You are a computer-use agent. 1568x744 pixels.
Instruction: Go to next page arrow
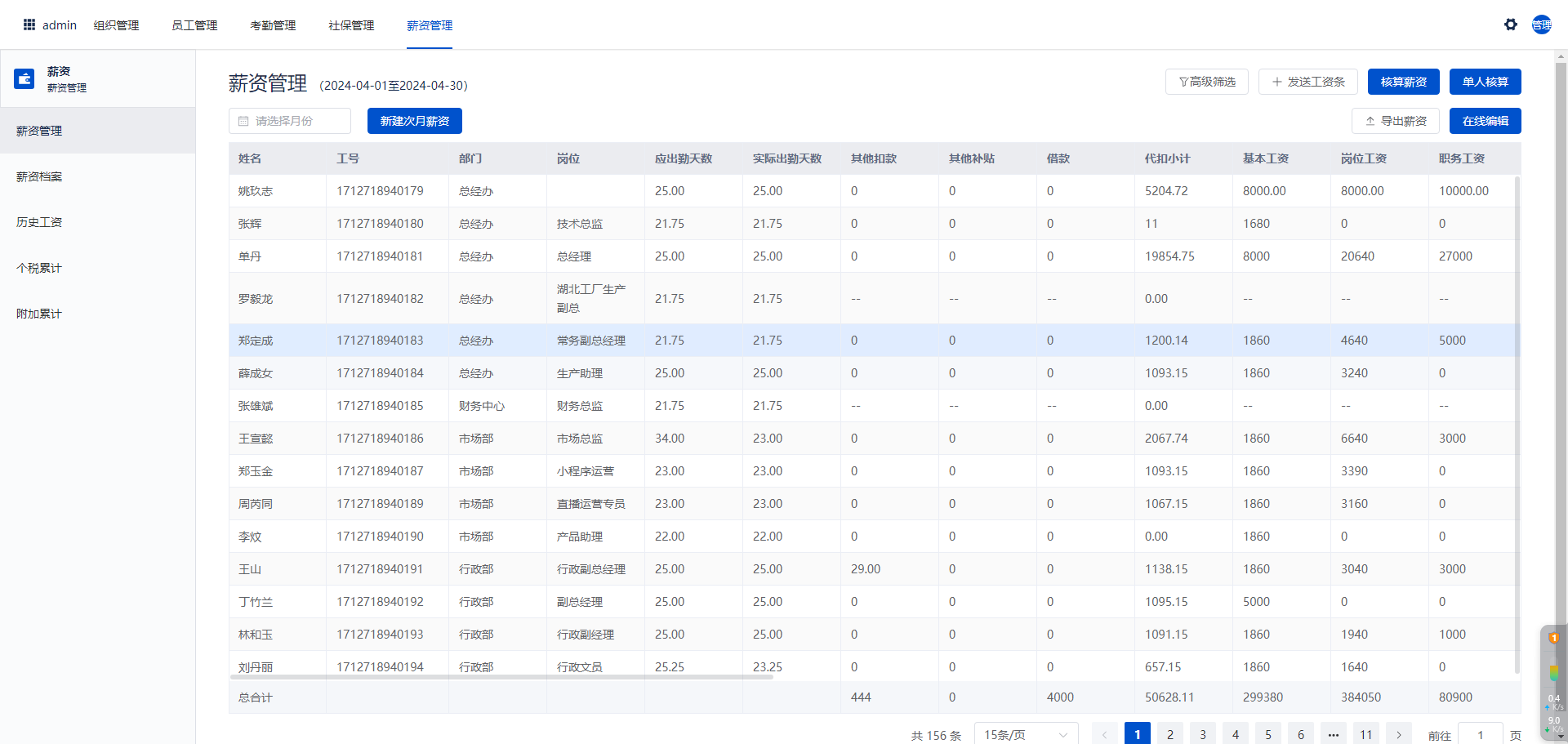(1398, 734)
